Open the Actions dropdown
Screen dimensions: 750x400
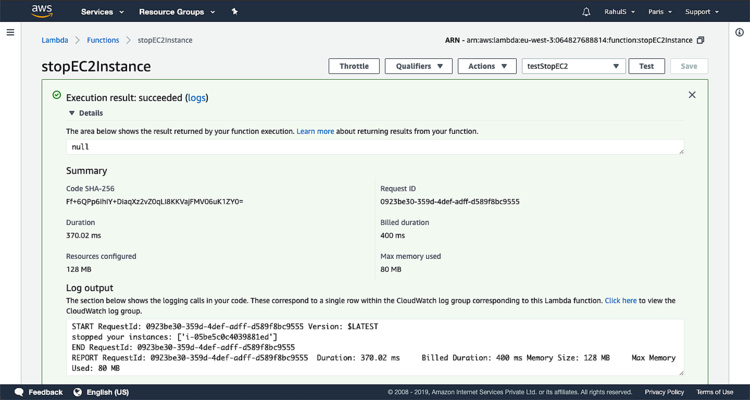(488, 66)
